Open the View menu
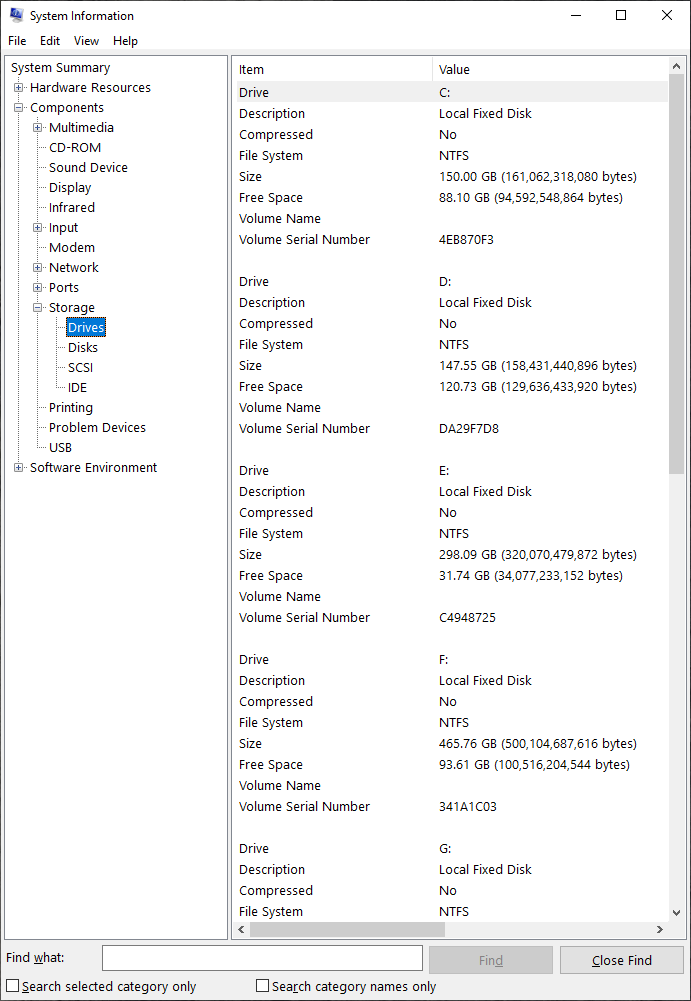Image resolution: width=691 pixels, height=1001 pixels. point(86,41)
